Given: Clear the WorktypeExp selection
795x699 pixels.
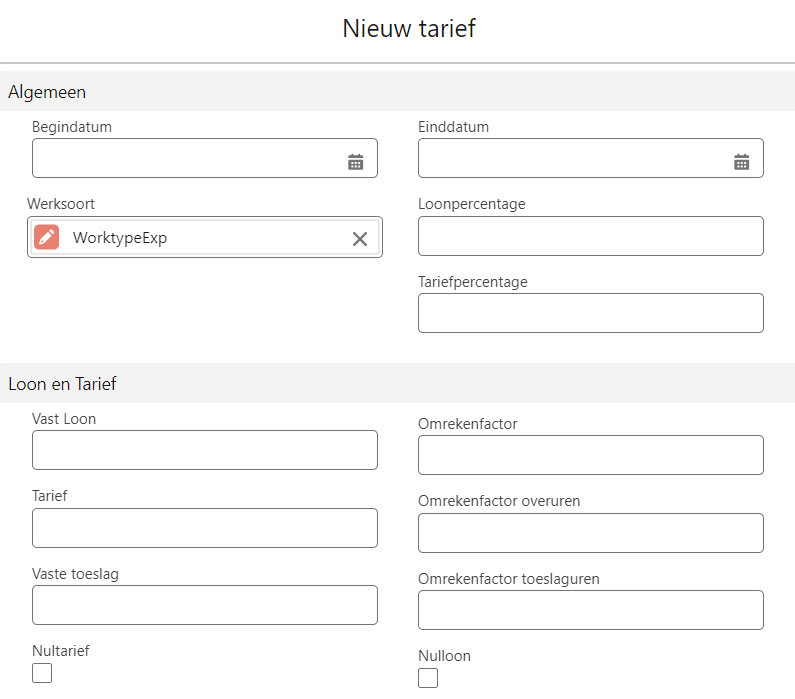Looking at the screenshot, I should click(x=360, y=238).
